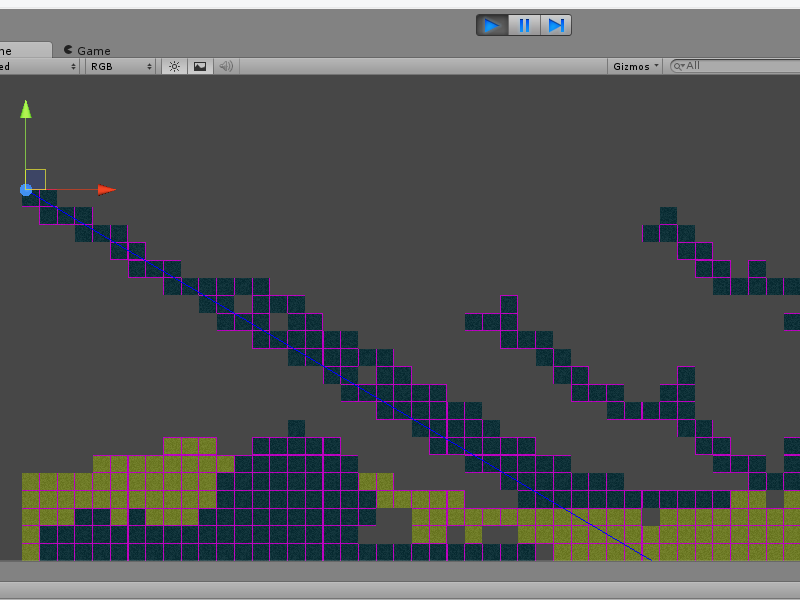
Task: Open search filter magnifier dropdown
Action: [x=679, y=66]
